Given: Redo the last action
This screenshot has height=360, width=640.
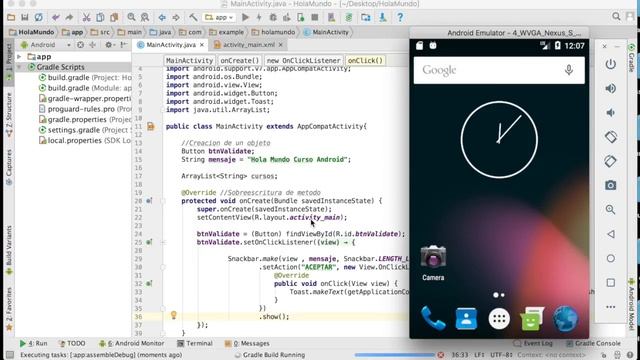Looking at the screenshot, I should click(x=69, y=18).
